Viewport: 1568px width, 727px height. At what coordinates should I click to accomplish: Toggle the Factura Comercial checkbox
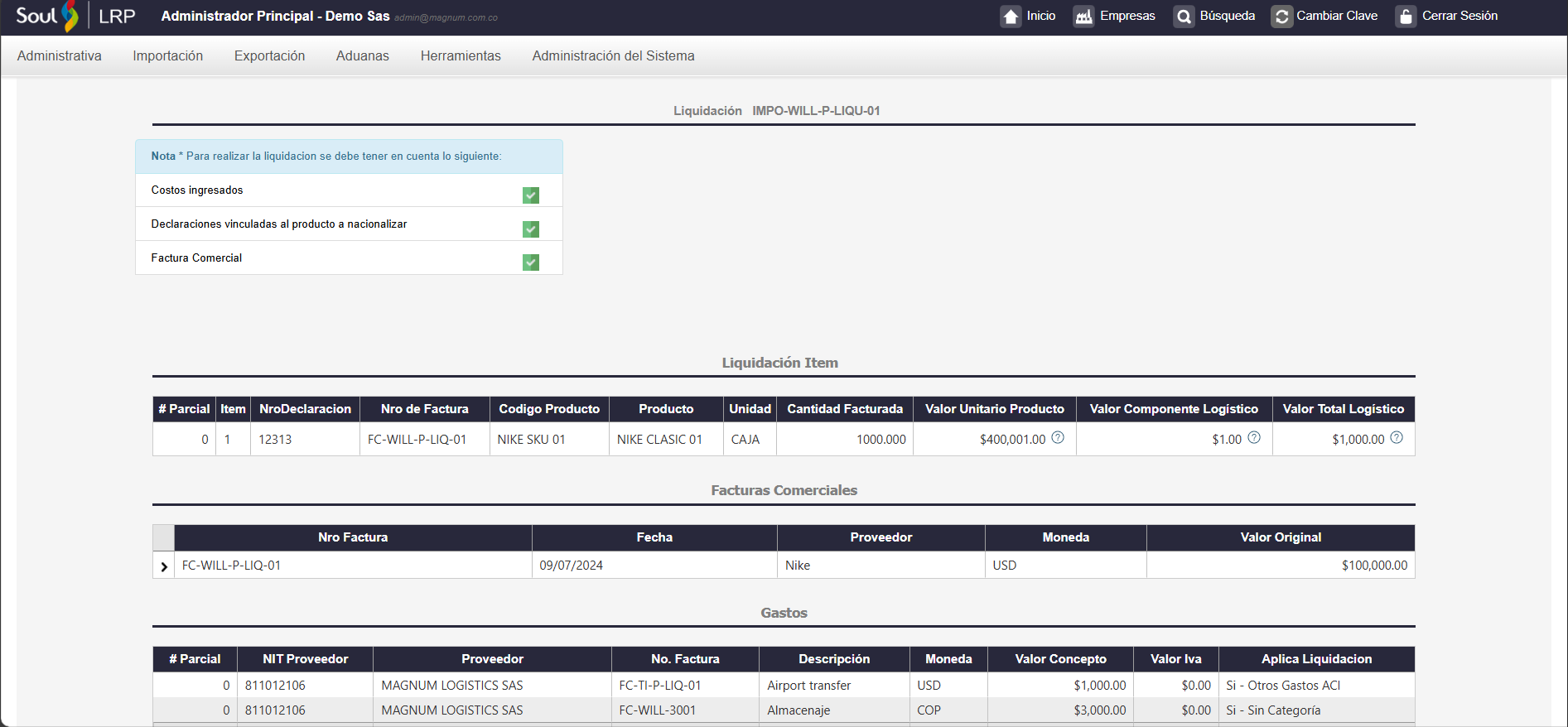pyautogui.click(x=531, y=262)
